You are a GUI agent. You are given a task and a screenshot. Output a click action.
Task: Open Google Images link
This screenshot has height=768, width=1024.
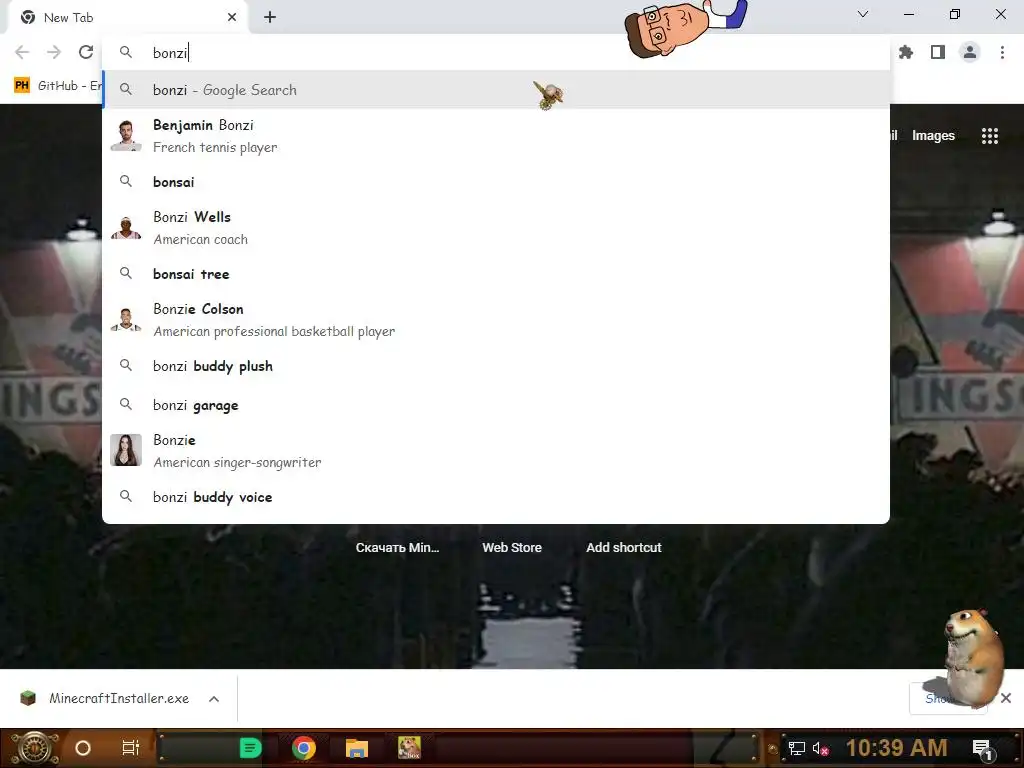coord(933,136)
